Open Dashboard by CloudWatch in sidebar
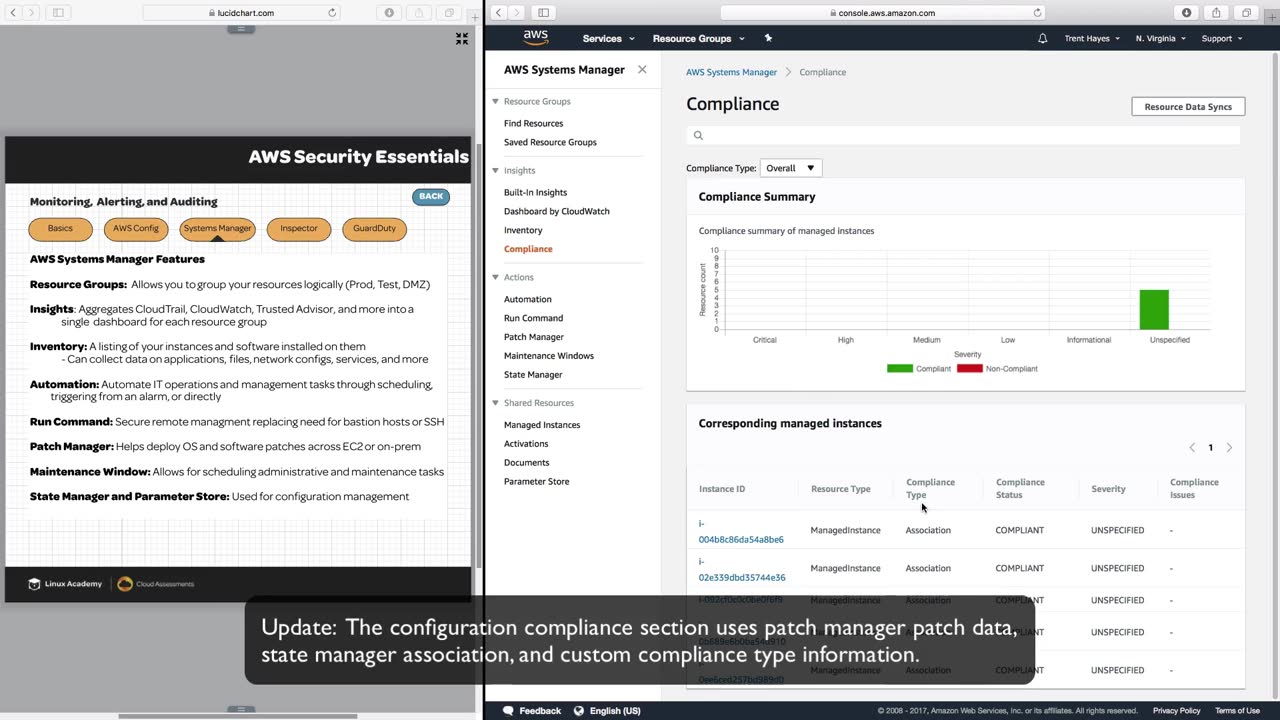Image resolution: width=1280 pixels, height=720 pixels. (556, 211)
